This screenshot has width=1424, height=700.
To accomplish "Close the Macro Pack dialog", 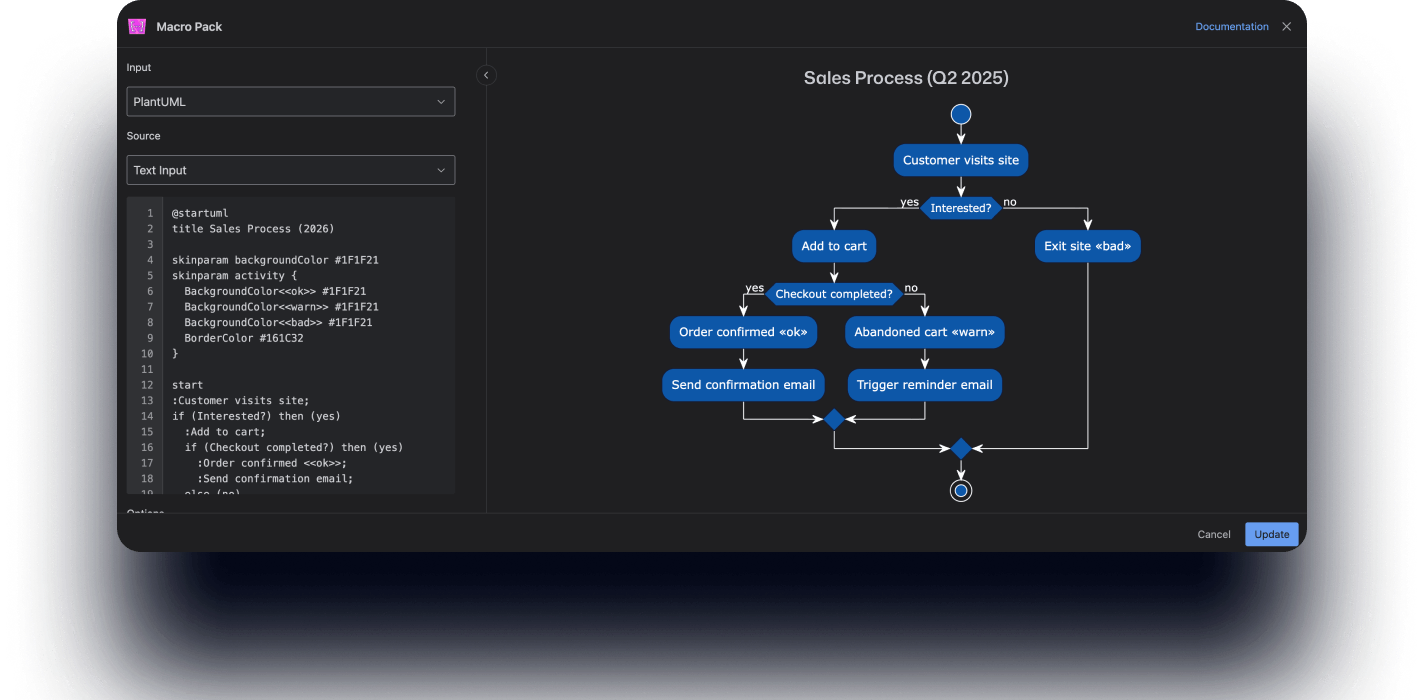I will point(1287,27).
